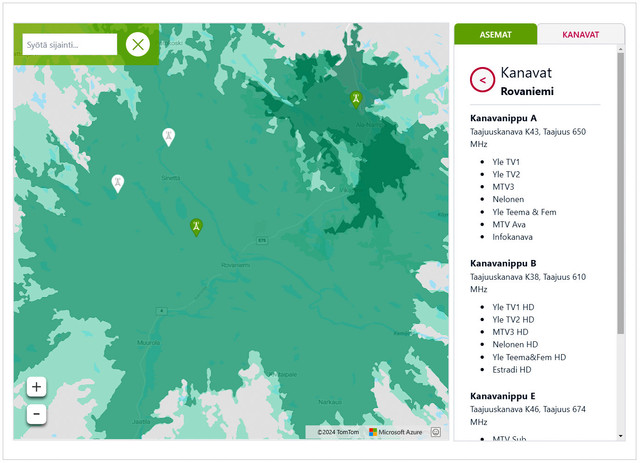The width and height of the screenshot is (640, 463).
Task: Click the Yle TV2 HD entry
Action: pos(513,319)
